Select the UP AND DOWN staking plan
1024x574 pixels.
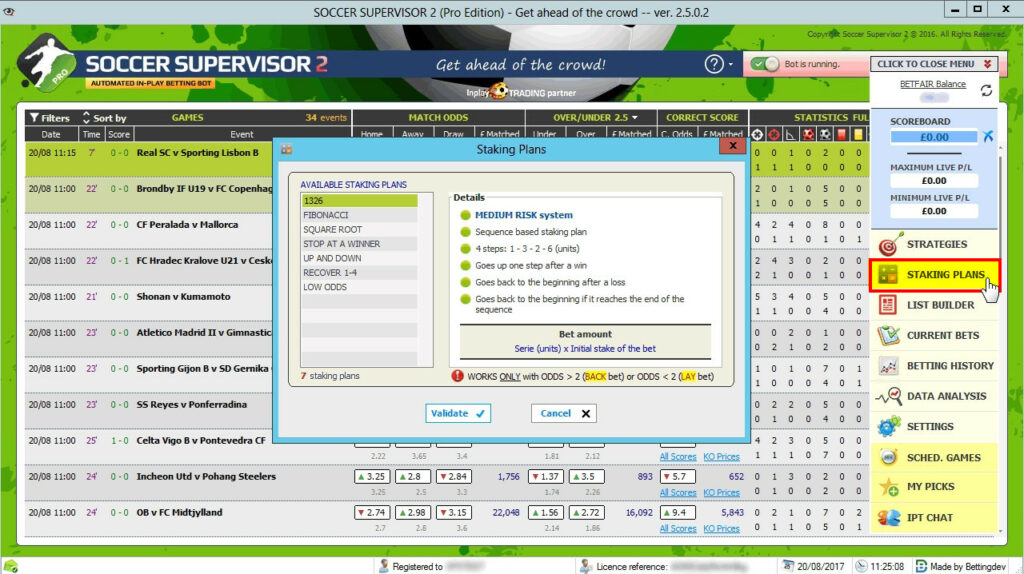[359, 258]
